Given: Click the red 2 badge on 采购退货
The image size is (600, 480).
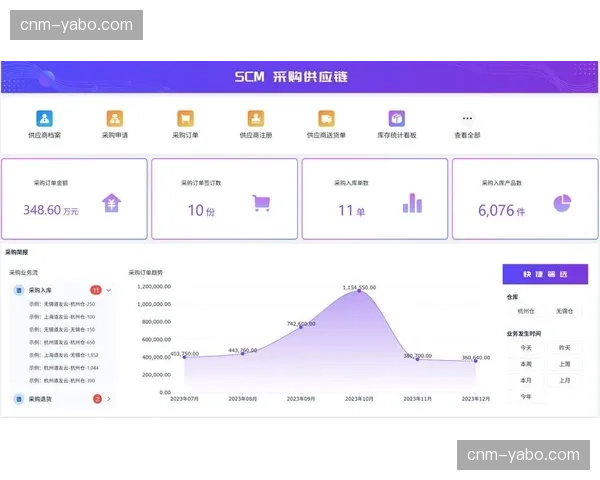Looking at the screenshot, I should [97, 399].
